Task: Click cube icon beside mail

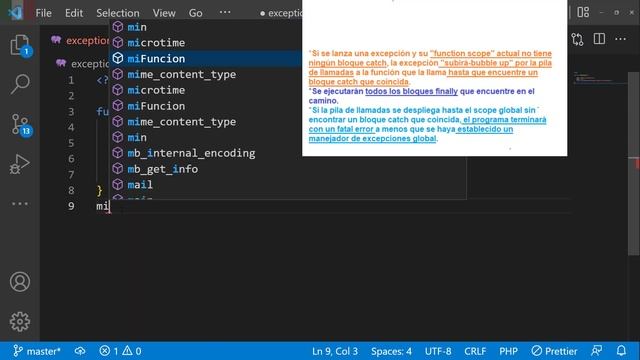Action: [118, 184]
